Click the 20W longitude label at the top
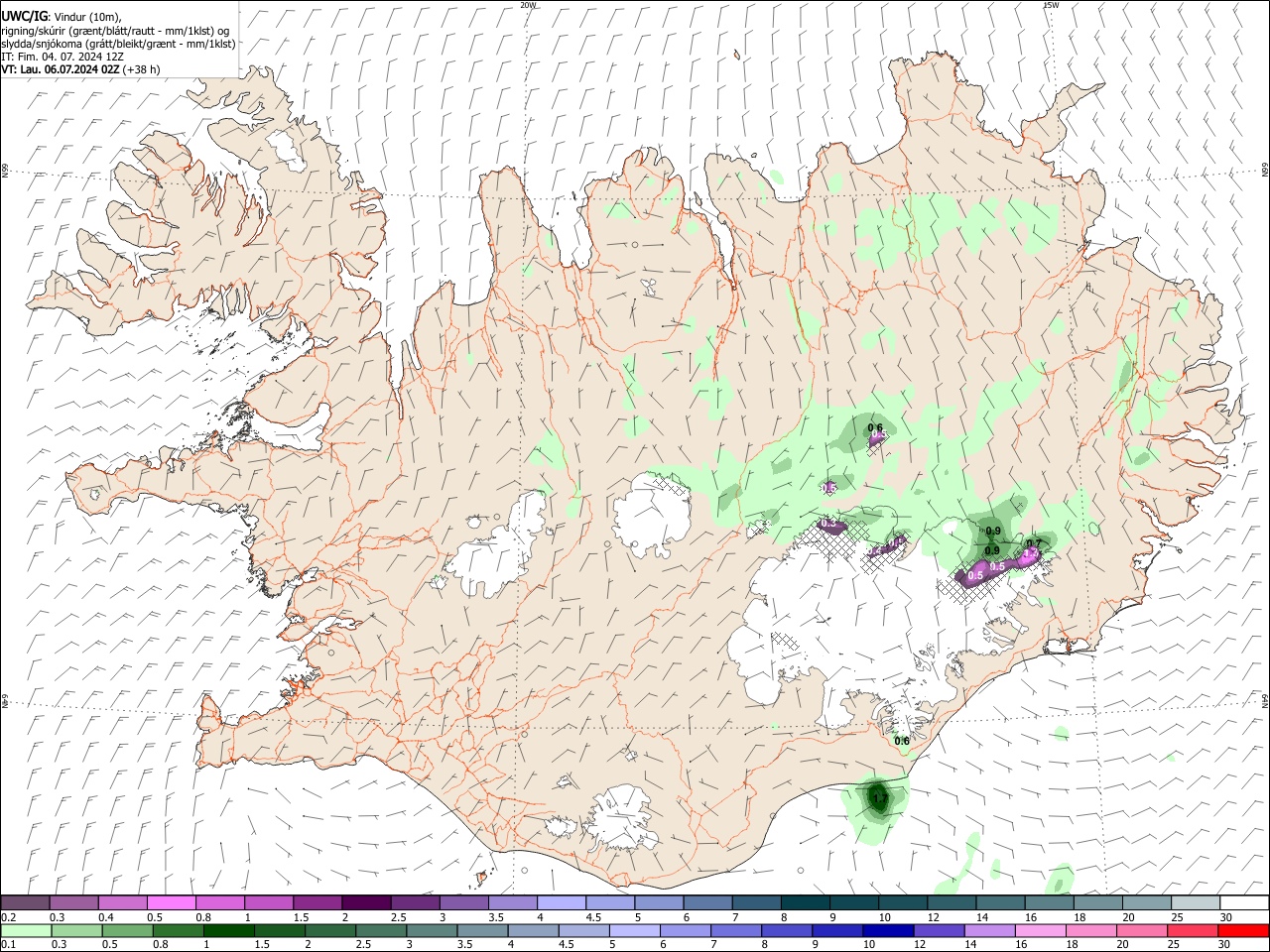 tap(528, 5)
